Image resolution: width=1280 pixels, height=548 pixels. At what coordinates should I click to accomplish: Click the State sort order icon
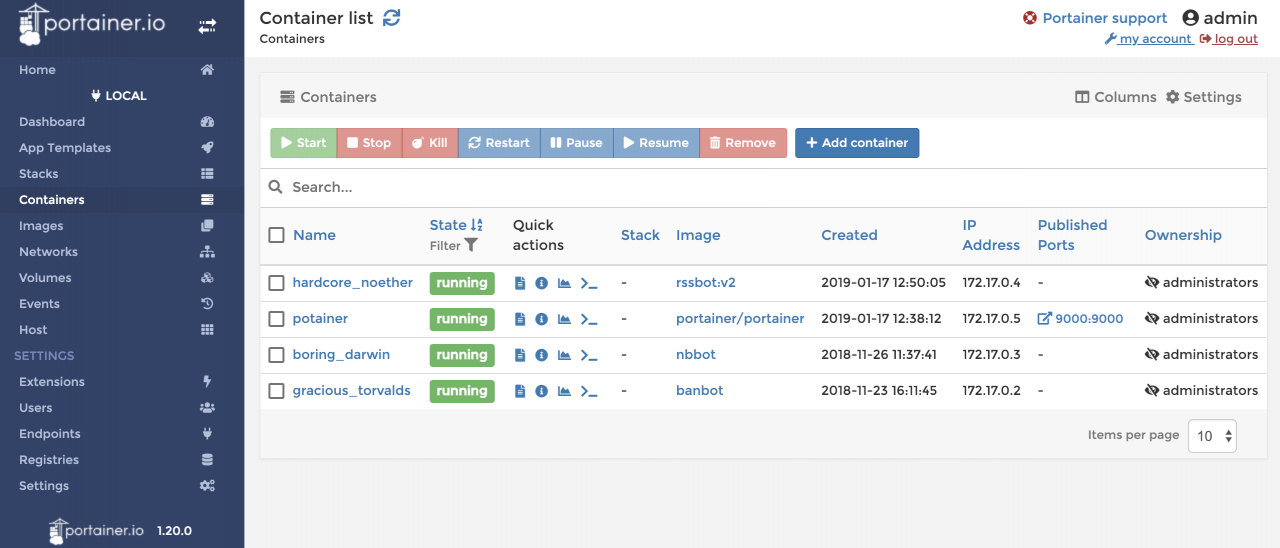tap(477, 225)
